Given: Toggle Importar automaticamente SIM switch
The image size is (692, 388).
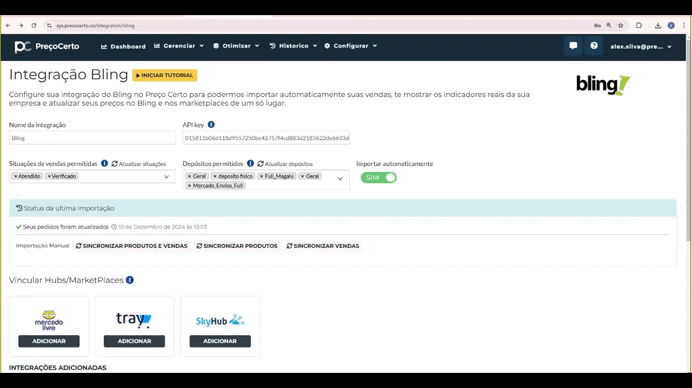Looking at the screenshot, I should [x=379, y=177].
